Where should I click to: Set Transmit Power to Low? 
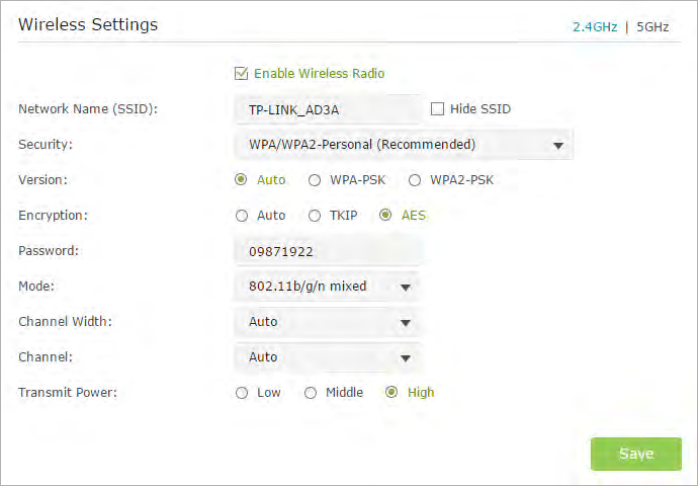(241, 393)
